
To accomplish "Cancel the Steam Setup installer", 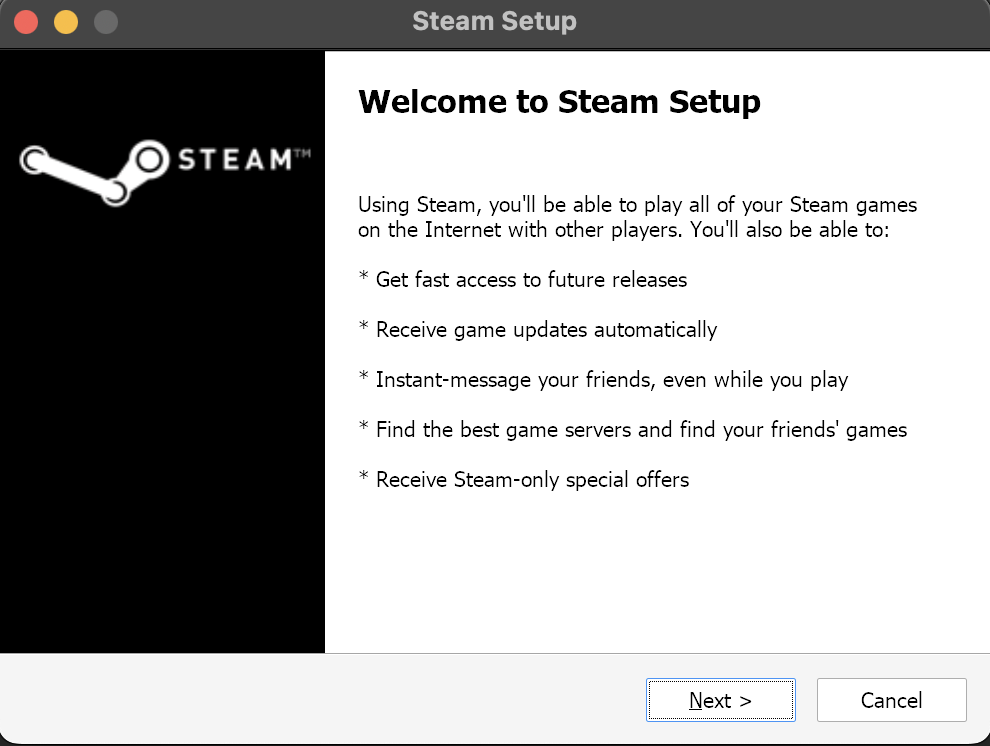I will (x=891, y=700).
